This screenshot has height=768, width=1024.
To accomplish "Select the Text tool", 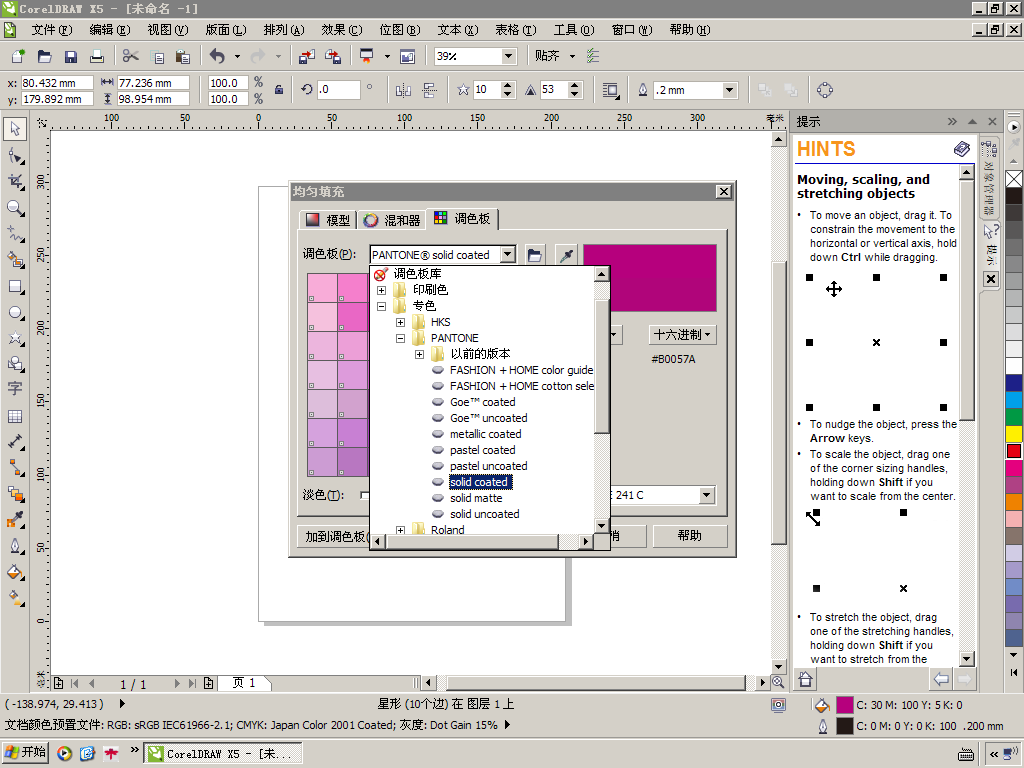I will coord(15,389).
